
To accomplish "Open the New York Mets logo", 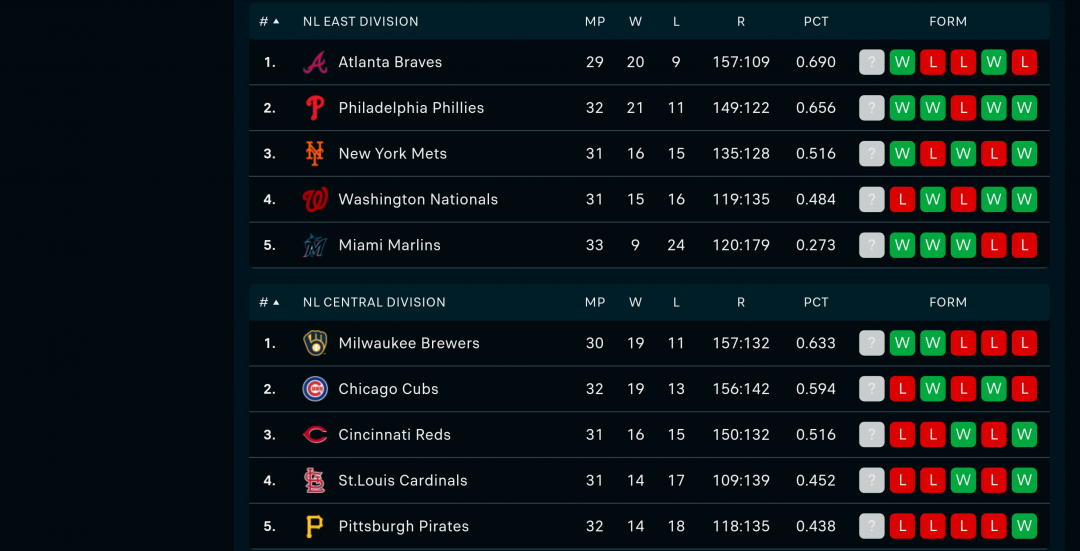I will click(315, 154).
